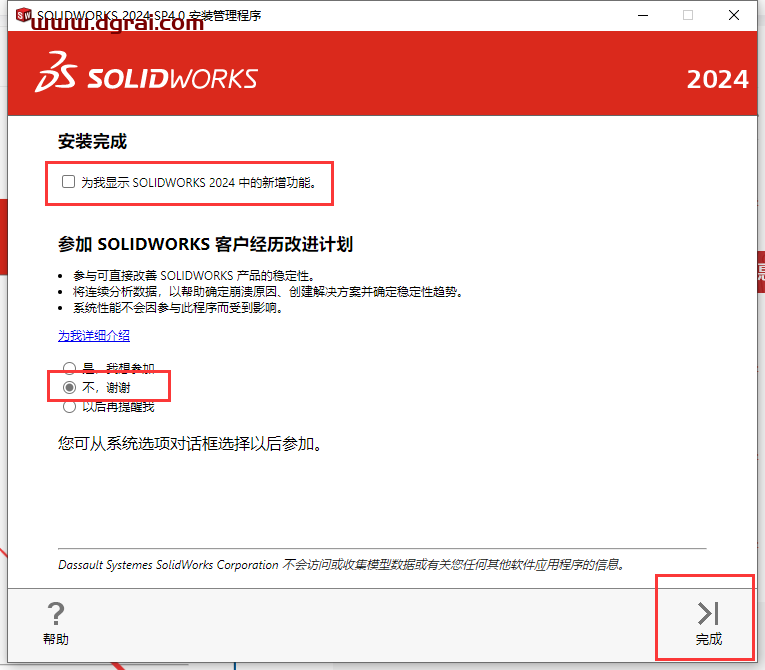Viewport: 765px width, 670px height.
Task: Open the 为我详细介绍 details link
Action: pyautogui.click(x=94, y=336)
